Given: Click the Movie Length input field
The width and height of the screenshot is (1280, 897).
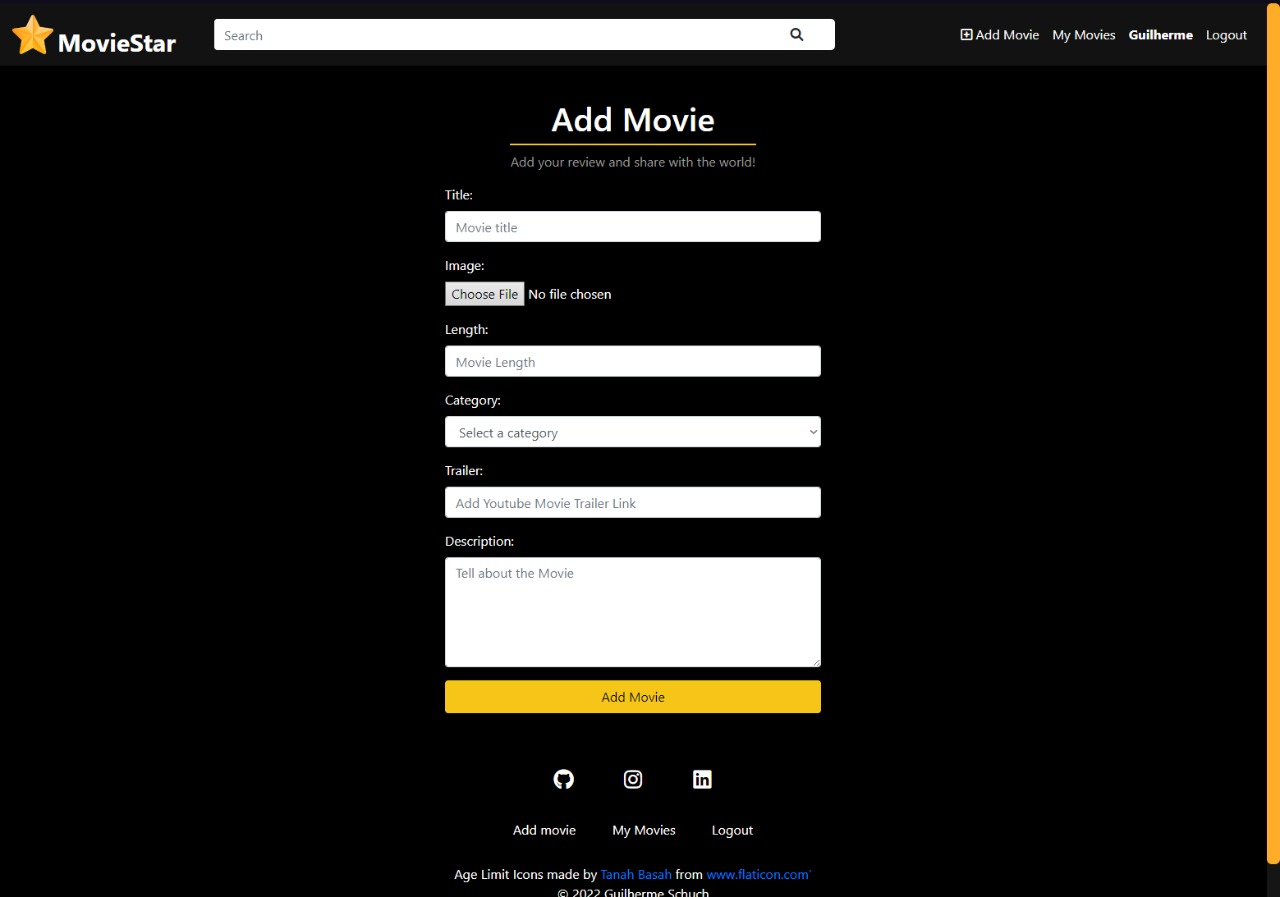Looking at the screenshot, I should 632,361.
